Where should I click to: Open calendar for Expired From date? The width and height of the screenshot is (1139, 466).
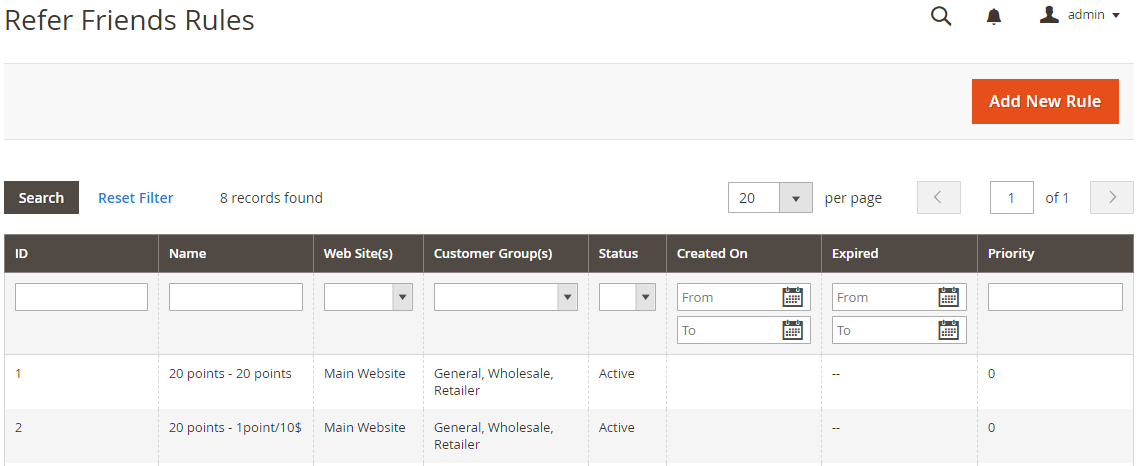[949, 297]
